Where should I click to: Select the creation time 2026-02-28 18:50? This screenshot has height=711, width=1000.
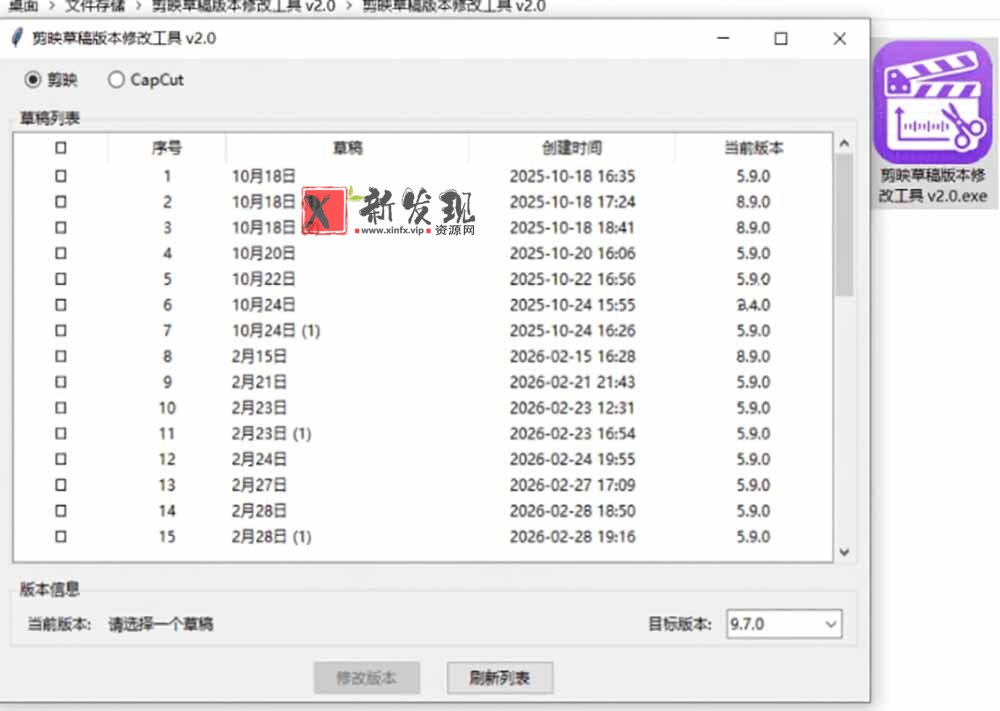pos(572,511)
